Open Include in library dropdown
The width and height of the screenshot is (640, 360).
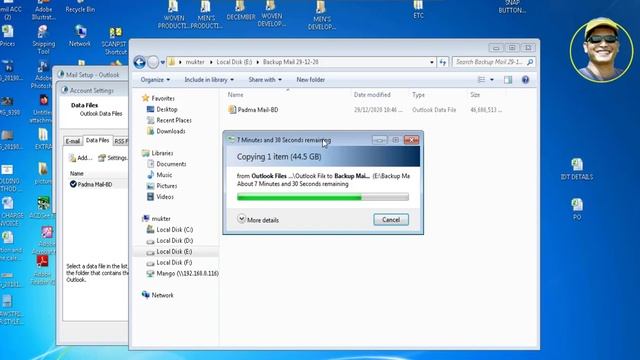coord(209,80)
